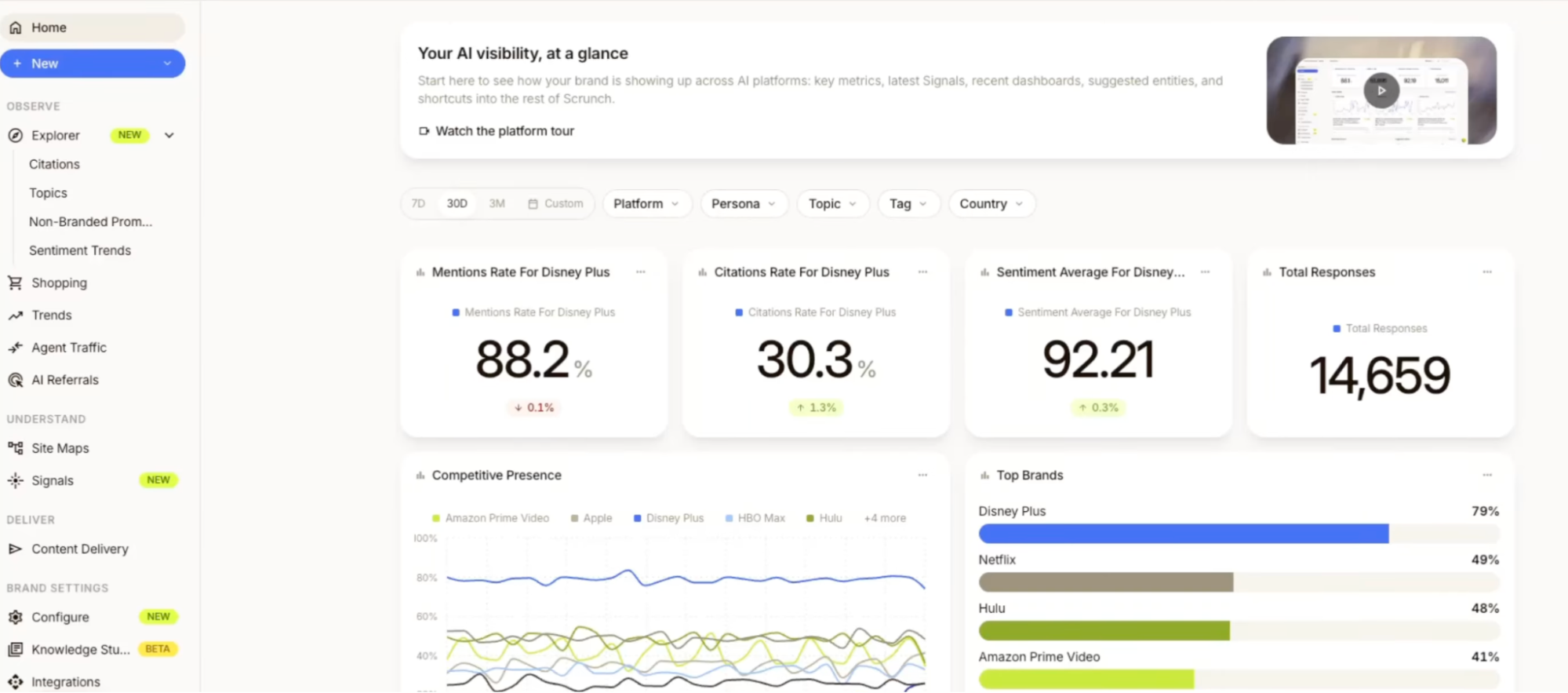Click the Disney Plus blue progress bar
1568x693 pixels.
pyautogui.click(x=1184, y=534)
